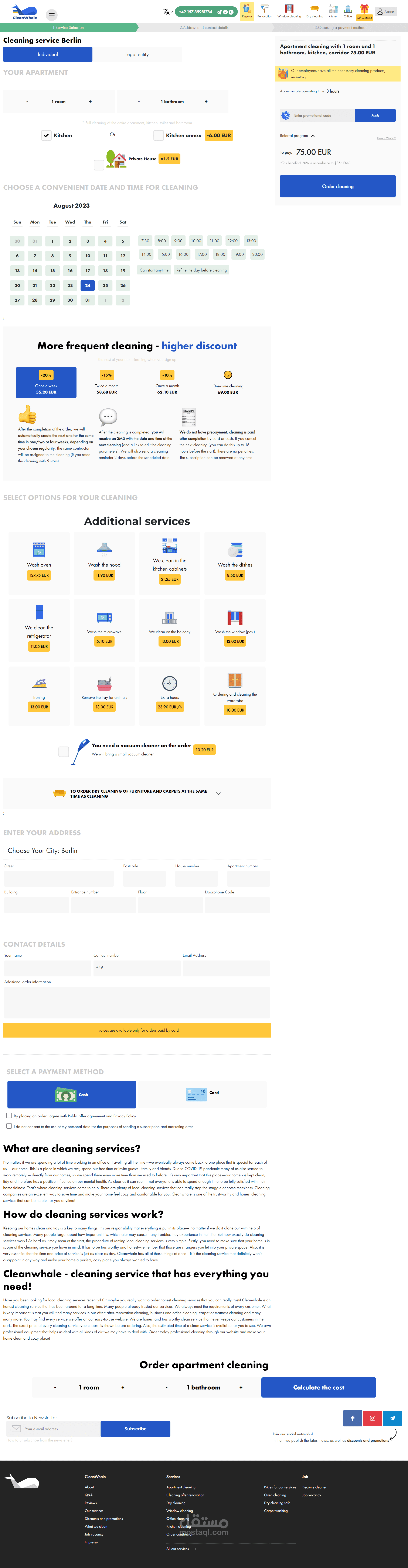Switch to the Legal entity tab
Image resolution: width=408 pixels, height=1568 pixels.
[137, 54]
